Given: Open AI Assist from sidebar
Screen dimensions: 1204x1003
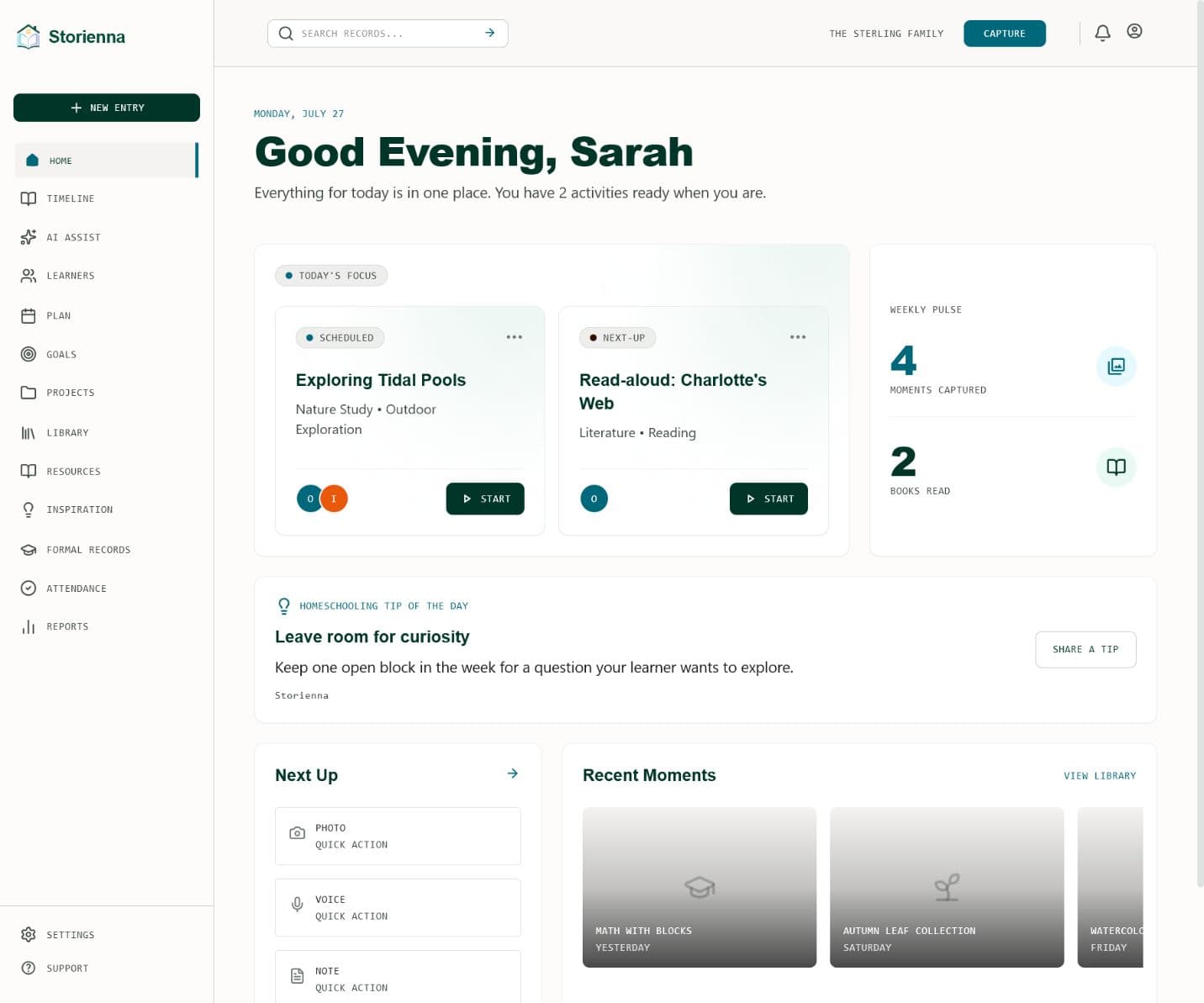Looking at the screenshot, I should (106, 237).
